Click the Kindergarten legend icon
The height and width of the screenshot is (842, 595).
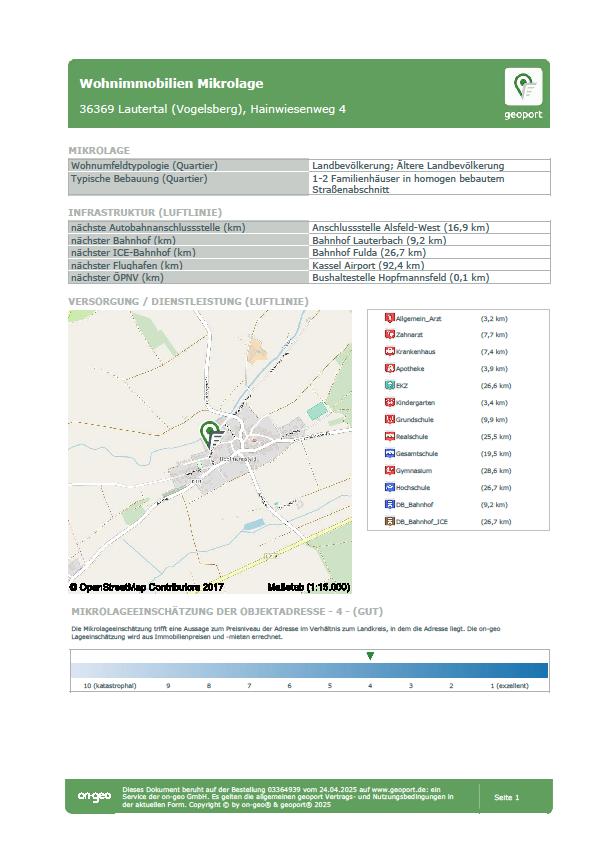[390, 402]
